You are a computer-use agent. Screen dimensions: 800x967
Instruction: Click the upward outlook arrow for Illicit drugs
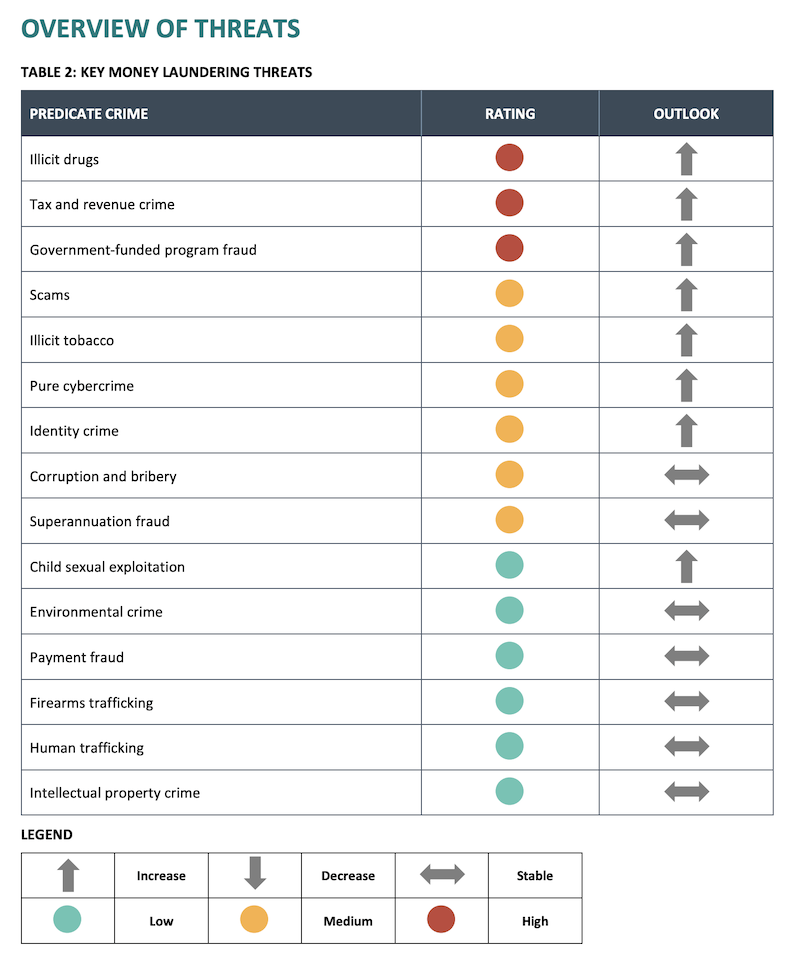[x=686, y=159]
